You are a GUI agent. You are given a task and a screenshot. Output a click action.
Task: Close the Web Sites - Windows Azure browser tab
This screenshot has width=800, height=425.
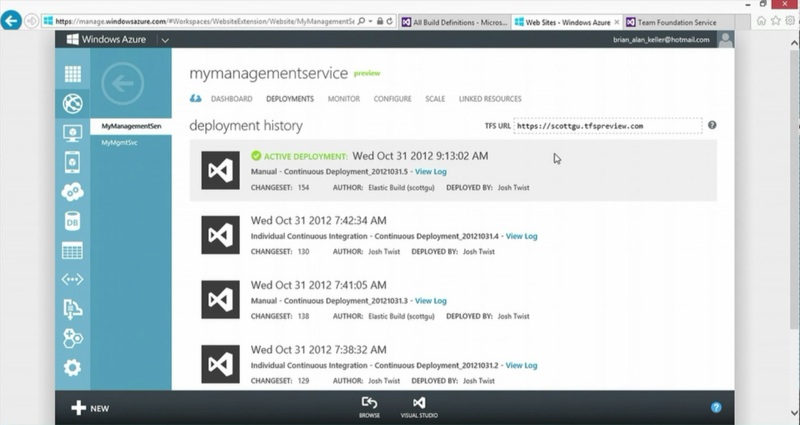click(x=617, y=22)
